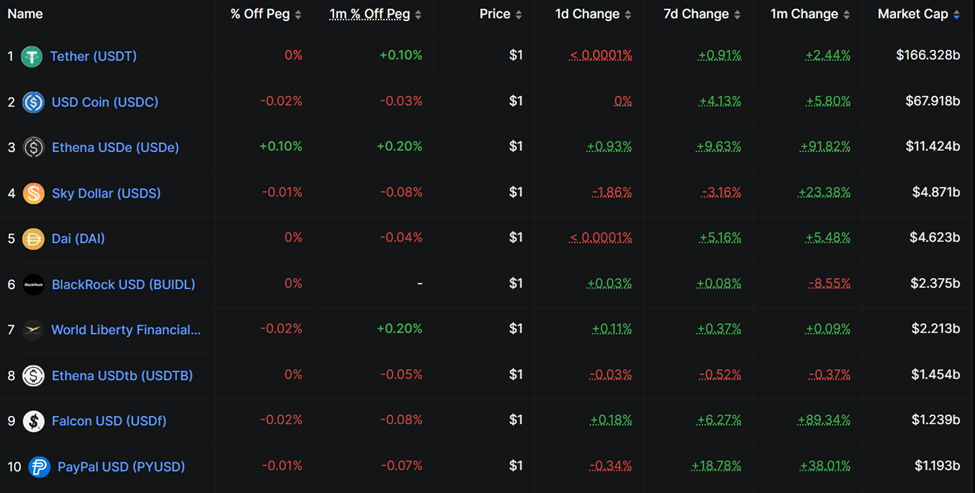The width and height of the screenshot is (975, 493).
Task: Open the USD Coin (USDC) link
Action: coord(105,102)
